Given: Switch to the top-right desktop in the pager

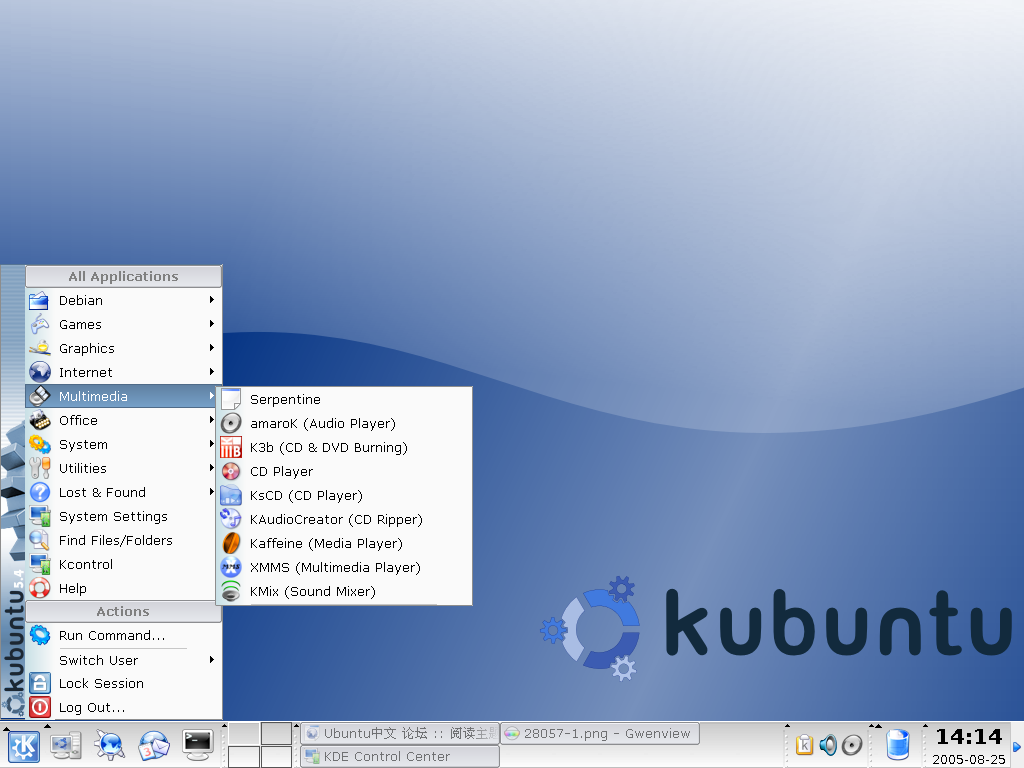Looking at the screenshot, I should (x=276, y=733).
